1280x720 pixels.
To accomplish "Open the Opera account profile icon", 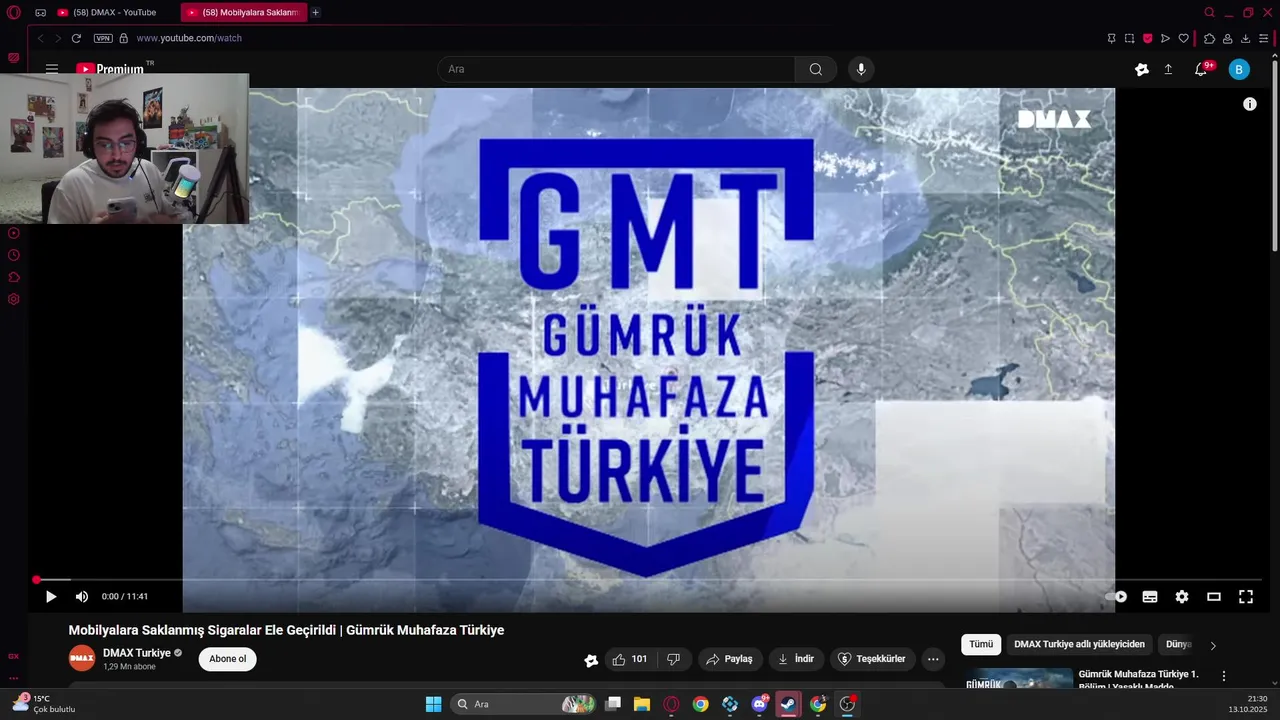I will [1227, 38].
